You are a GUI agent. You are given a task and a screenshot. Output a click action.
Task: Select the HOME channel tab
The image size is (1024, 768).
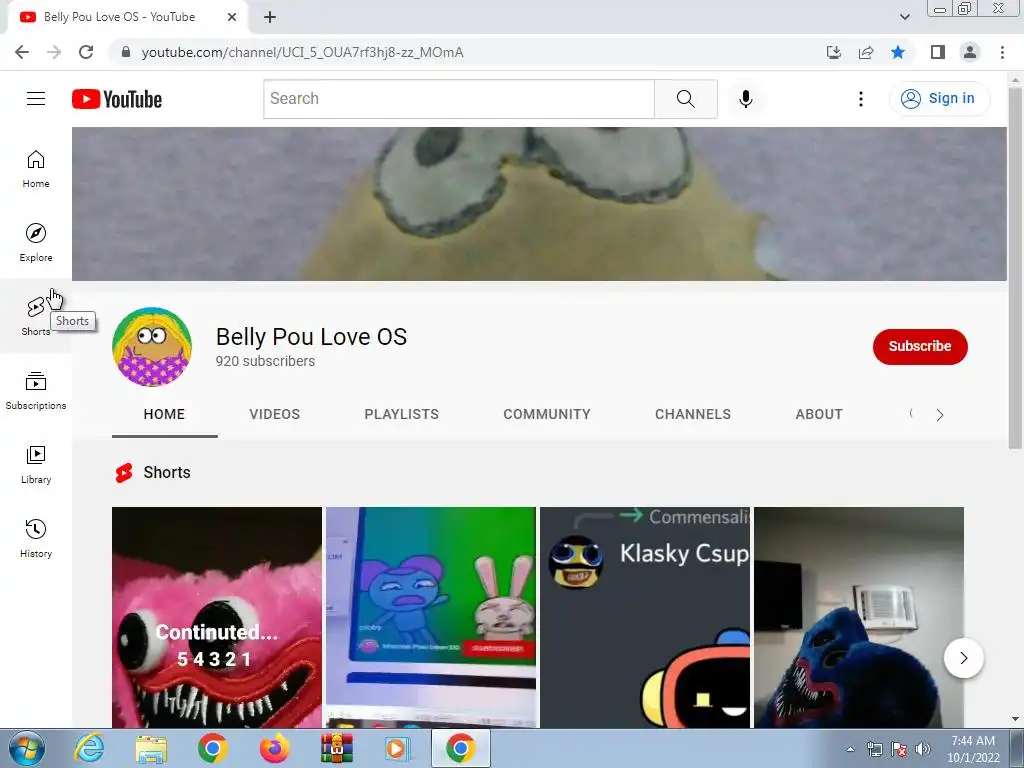coord(164,414)
